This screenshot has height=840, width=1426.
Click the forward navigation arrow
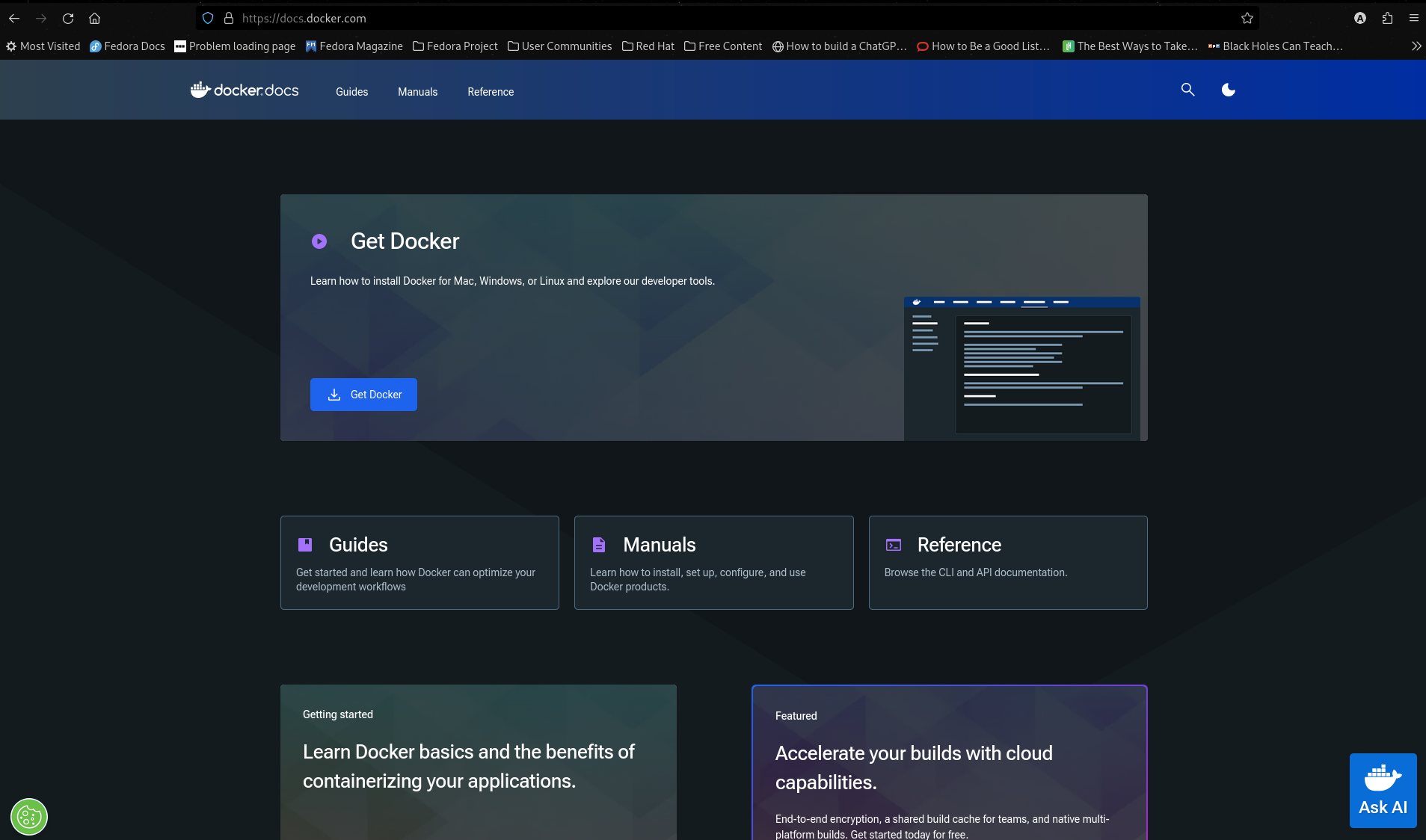click(41, 18)
